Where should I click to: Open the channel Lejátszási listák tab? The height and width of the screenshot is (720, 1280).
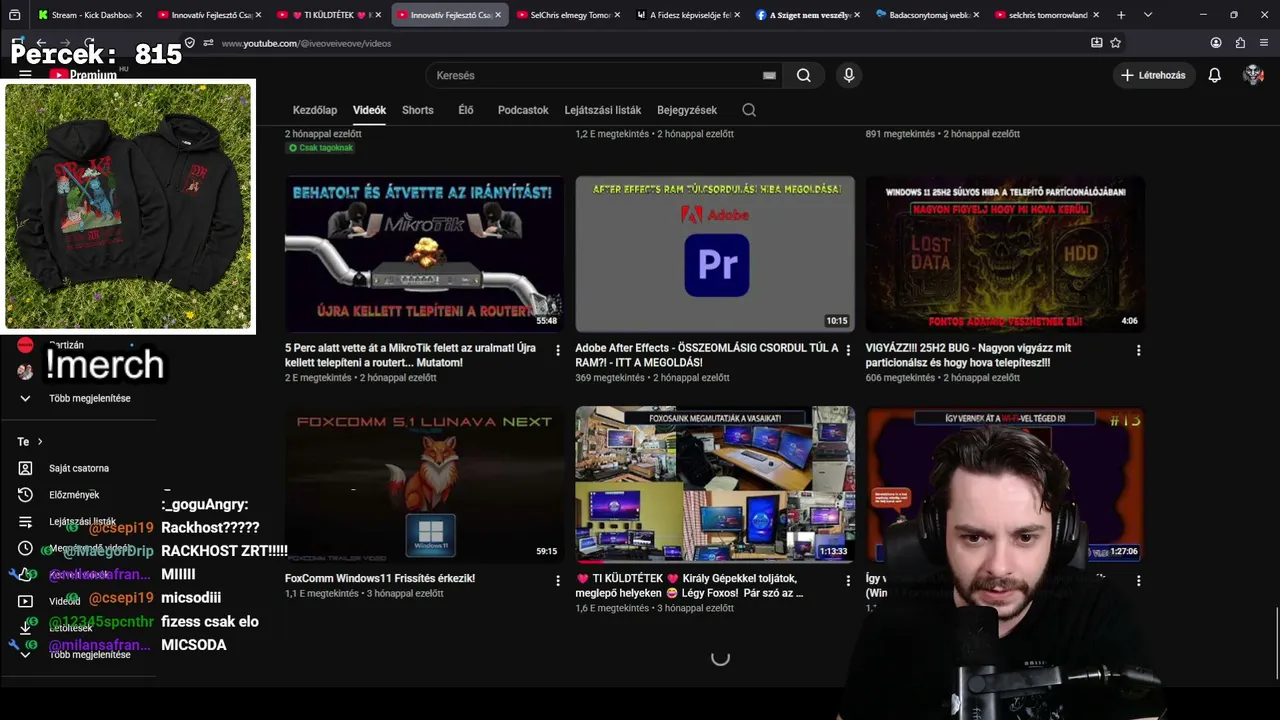point(603,110)
